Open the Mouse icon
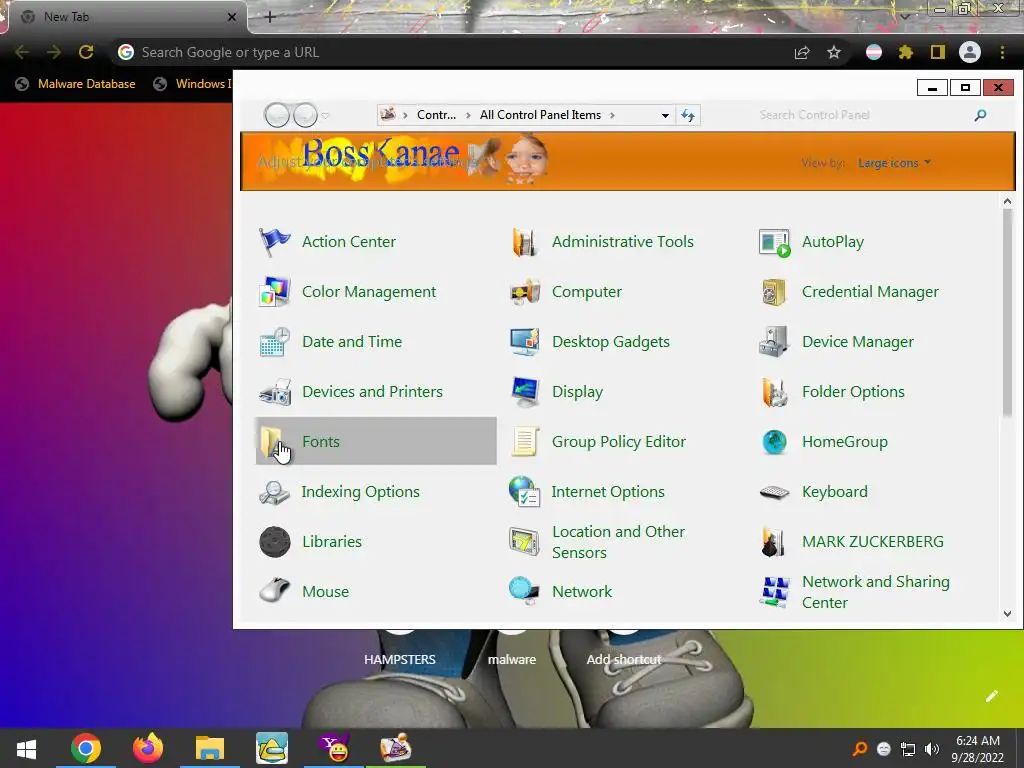The width and height of the screenshot is (1024, 768). click(274, 591)
